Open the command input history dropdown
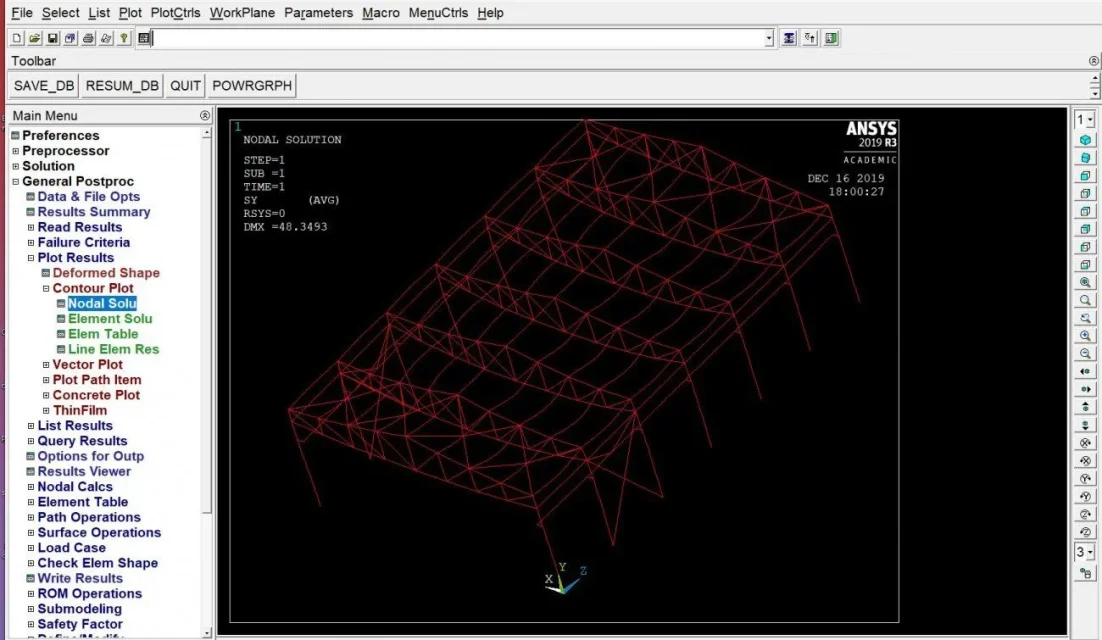This screenshot has height=640, width=1102. [770, 39]
